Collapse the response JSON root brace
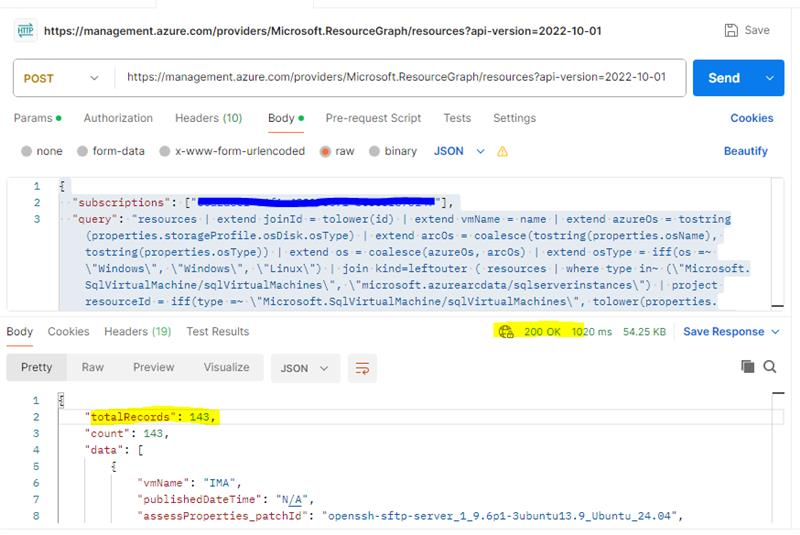This screenshot has height=535, width=800. click(x=61, y=400)
